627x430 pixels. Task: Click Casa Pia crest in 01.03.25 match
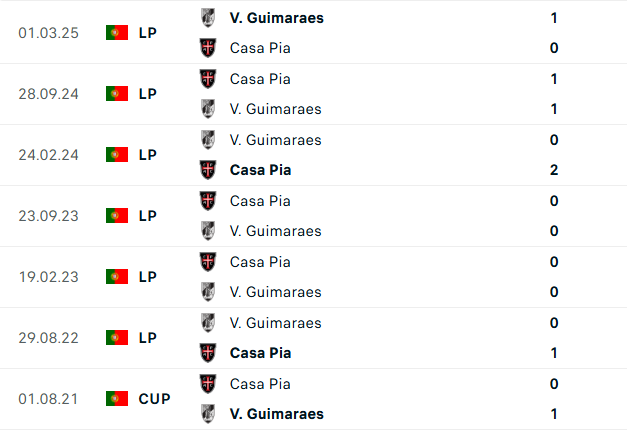[x=208, y=47]
